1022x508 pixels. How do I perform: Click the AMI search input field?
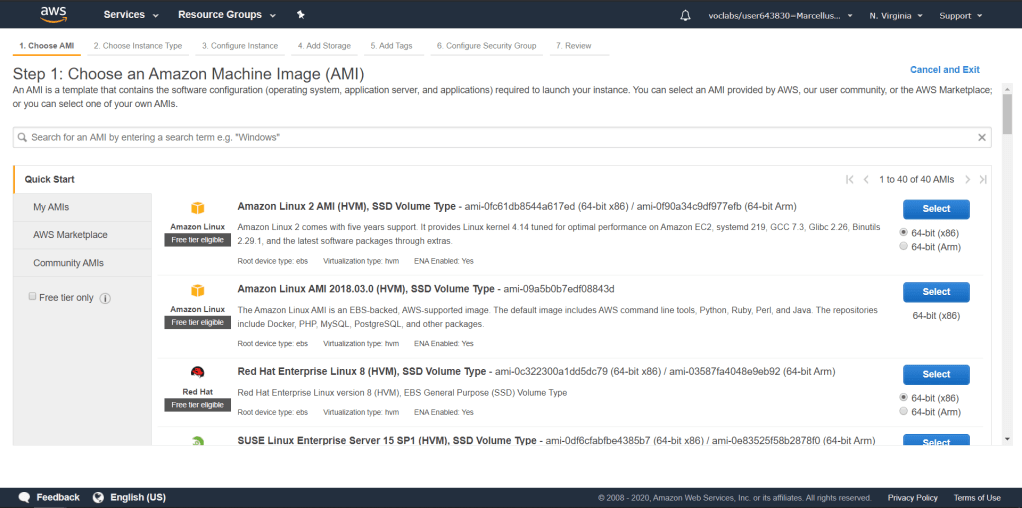(500, 137)
